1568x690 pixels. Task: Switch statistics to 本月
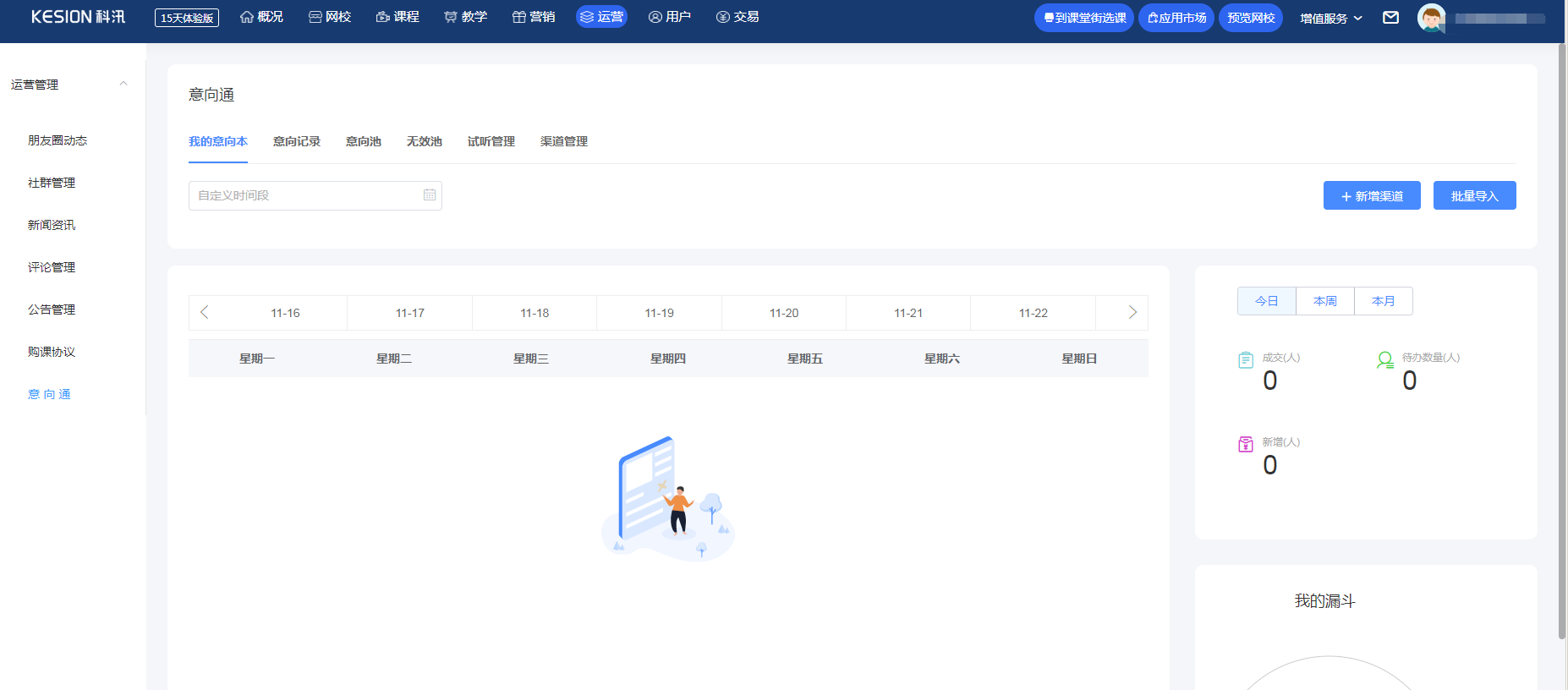tap(1383, 301)
